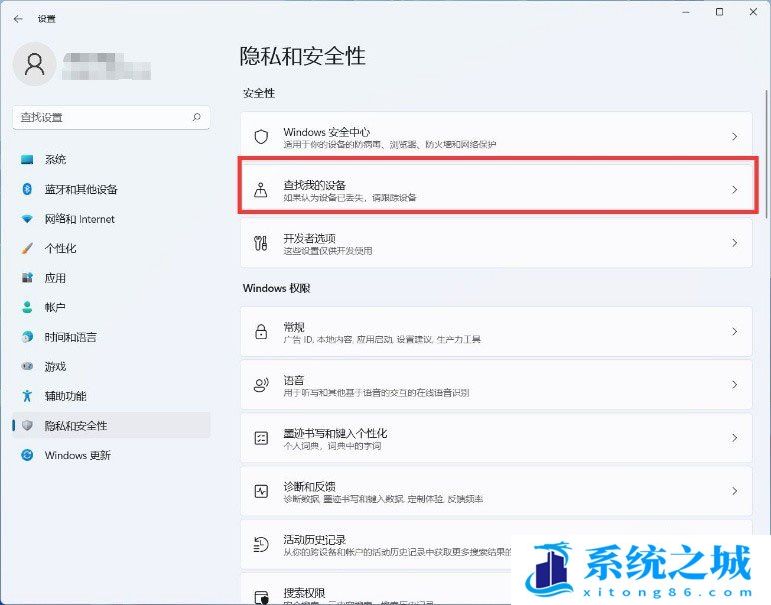Open Windows 安全中心 entry
The height and width of the screenshot is (605, 771).
click(x=497, y=136)
